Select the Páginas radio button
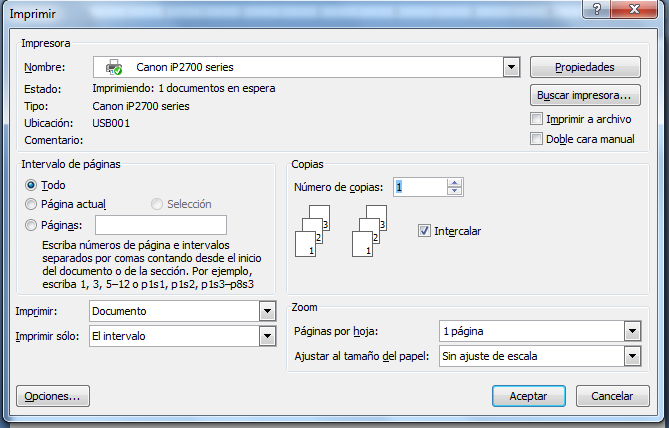This screenshot has width=669, height=428. point(31,225)
